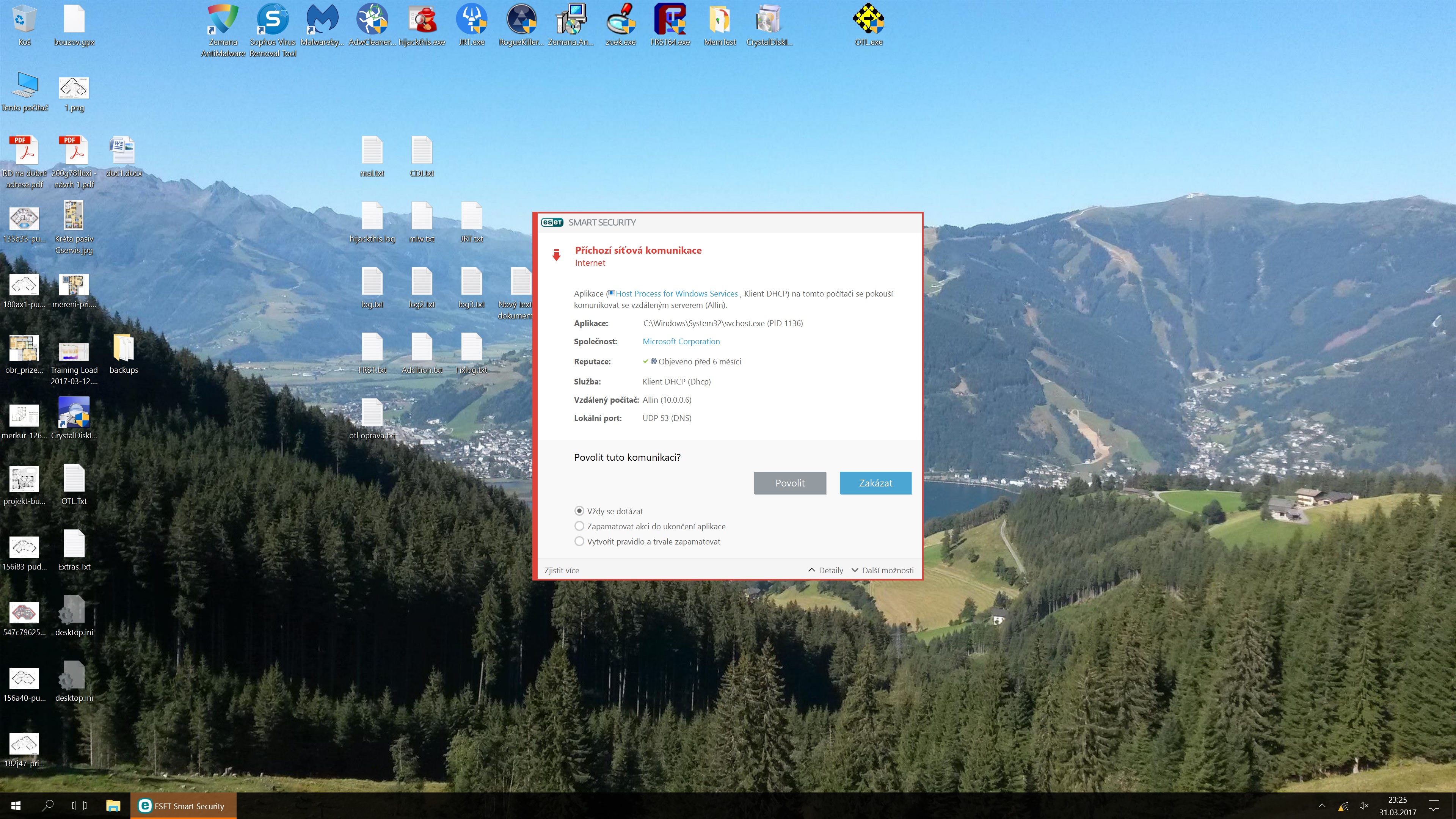Click the Povolit button
This screenshot has height=819, width=1456.
[789, 483]
